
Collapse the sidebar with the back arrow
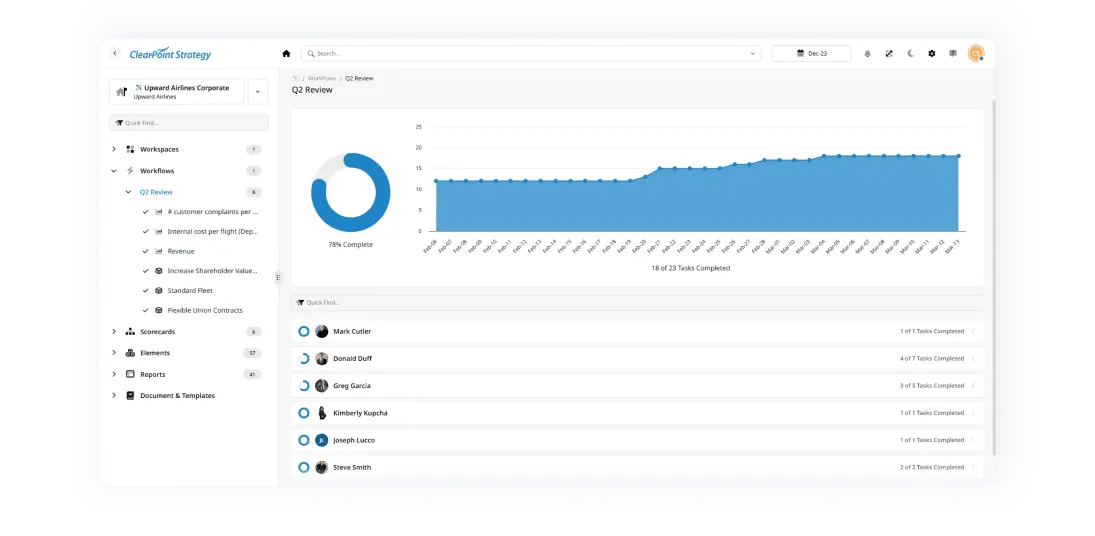tap(115, 53)
